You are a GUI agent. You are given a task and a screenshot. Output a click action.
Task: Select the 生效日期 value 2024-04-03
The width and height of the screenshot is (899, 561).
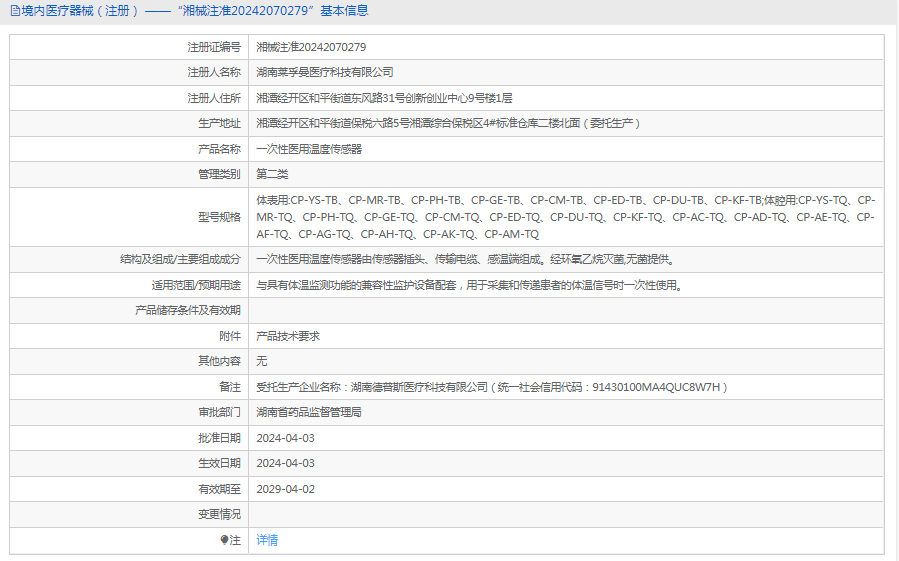(x=286, y=463)
